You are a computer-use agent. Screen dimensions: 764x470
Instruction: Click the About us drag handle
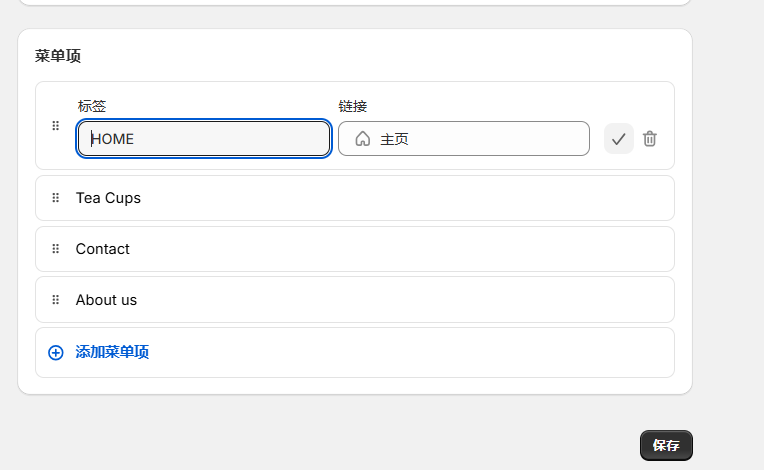[x=56, y=300]
